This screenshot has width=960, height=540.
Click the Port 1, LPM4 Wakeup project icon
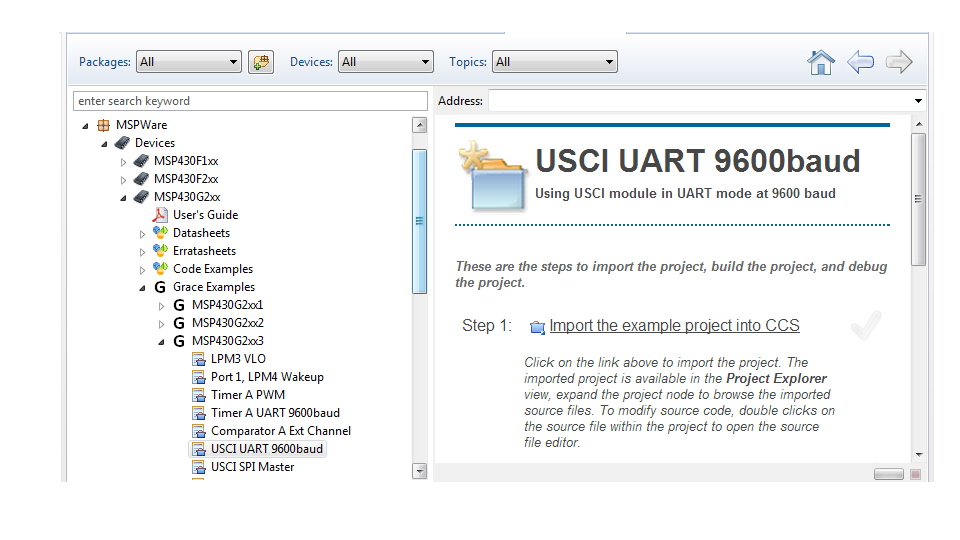pos(198,377)
